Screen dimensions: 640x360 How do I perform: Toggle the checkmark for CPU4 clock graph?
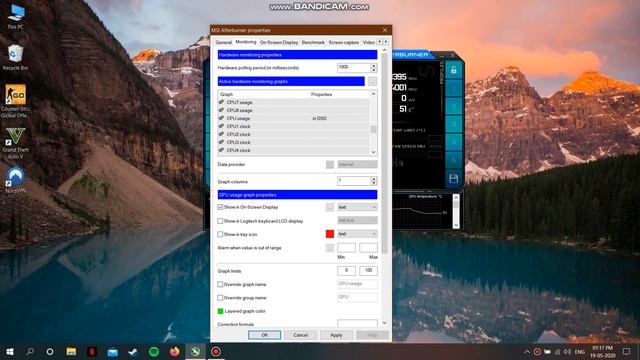coord(221,150)
